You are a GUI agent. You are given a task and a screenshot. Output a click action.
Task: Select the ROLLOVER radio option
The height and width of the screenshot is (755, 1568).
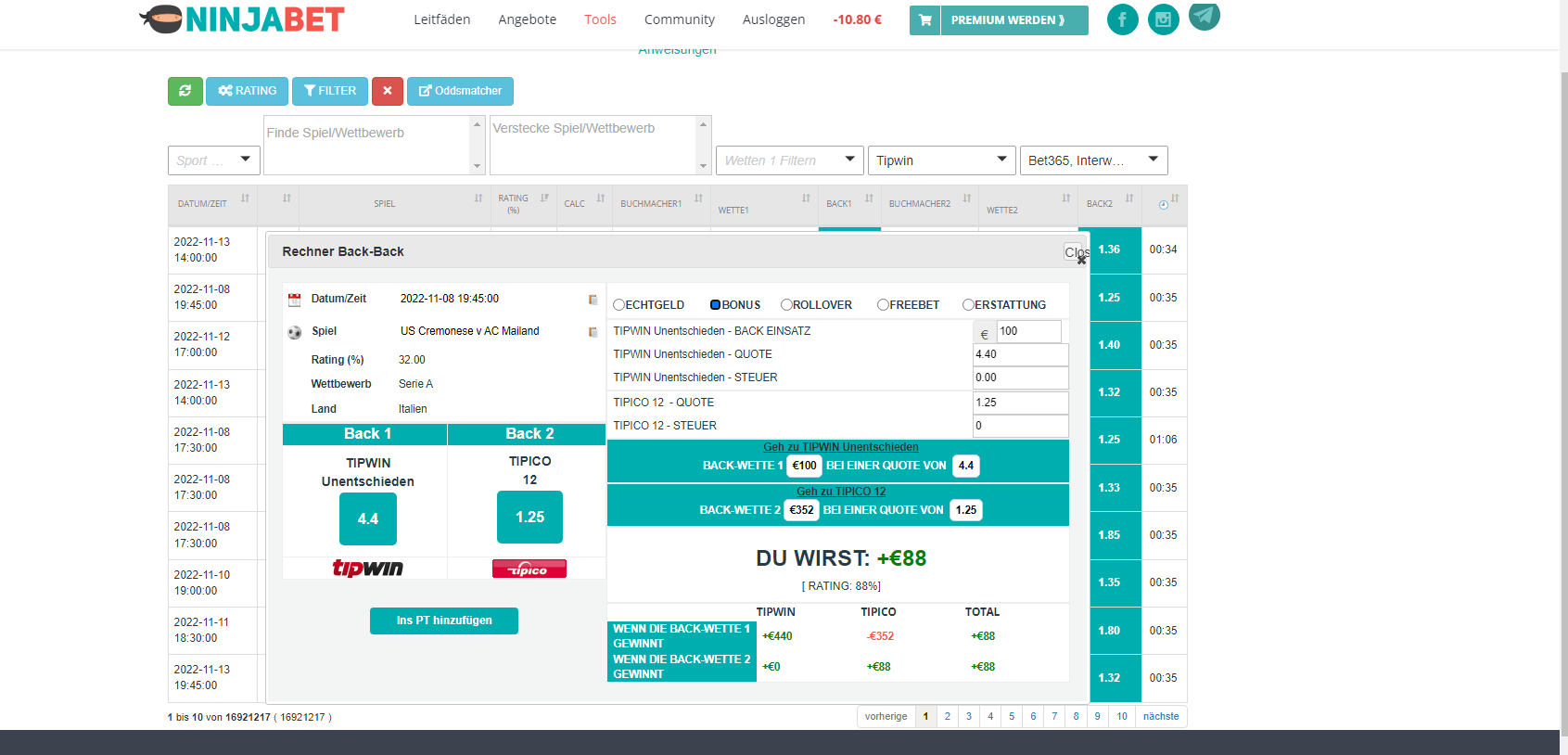pyautogui.click(x=786, y=305)
